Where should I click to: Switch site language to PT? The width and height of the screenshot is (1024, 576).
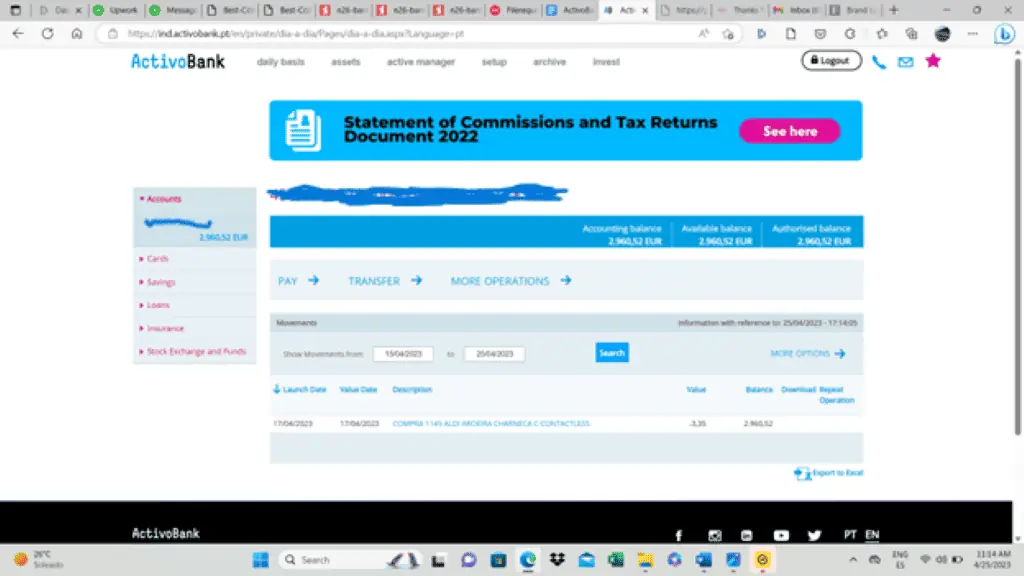pos(850,535)
